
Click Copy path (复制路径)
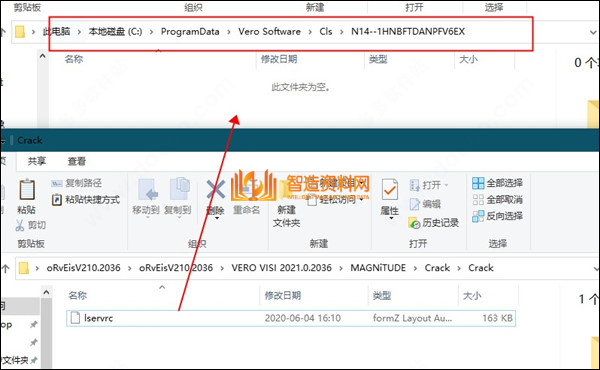(x=77, y=183)
